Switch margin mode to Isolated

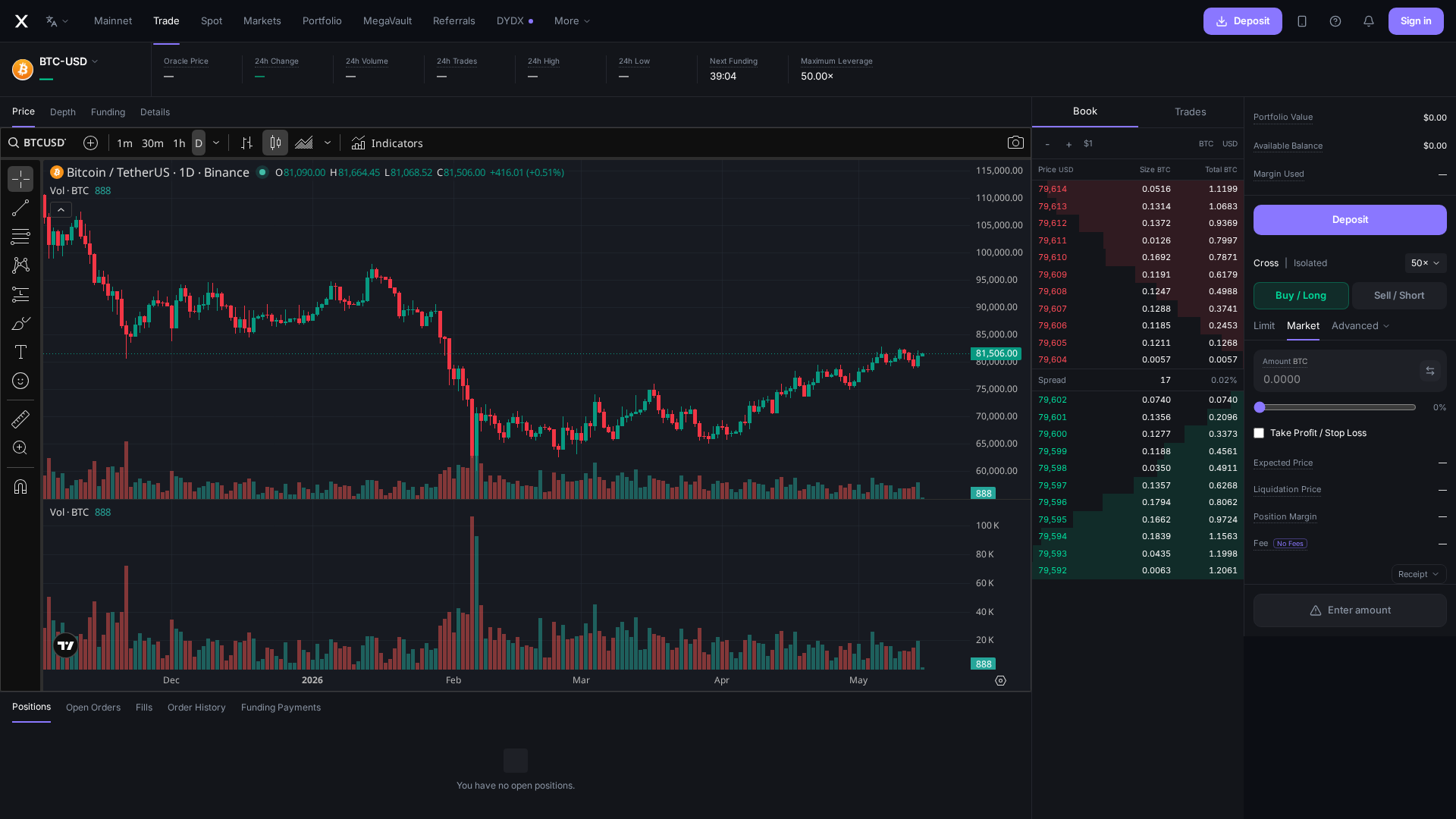(x=1310, y=263)
